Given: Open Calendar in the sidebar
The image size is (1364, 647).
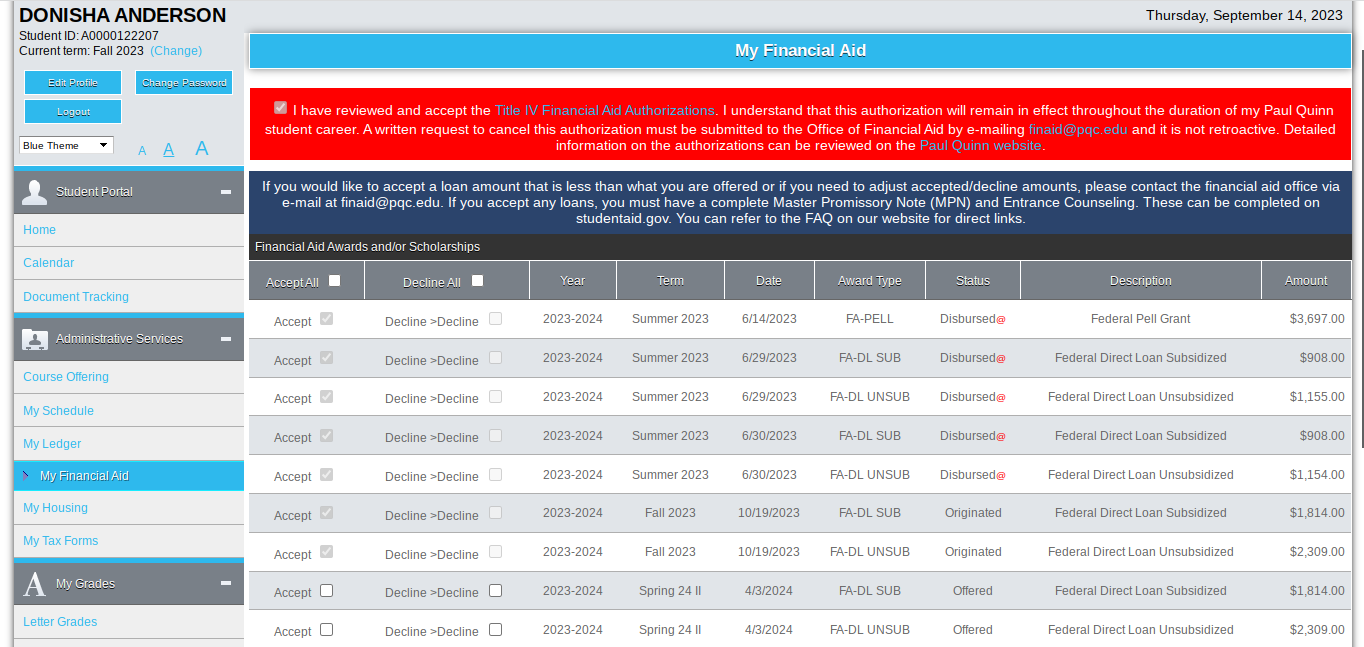Looking at the screenshot, I should [x=49, y=263].
